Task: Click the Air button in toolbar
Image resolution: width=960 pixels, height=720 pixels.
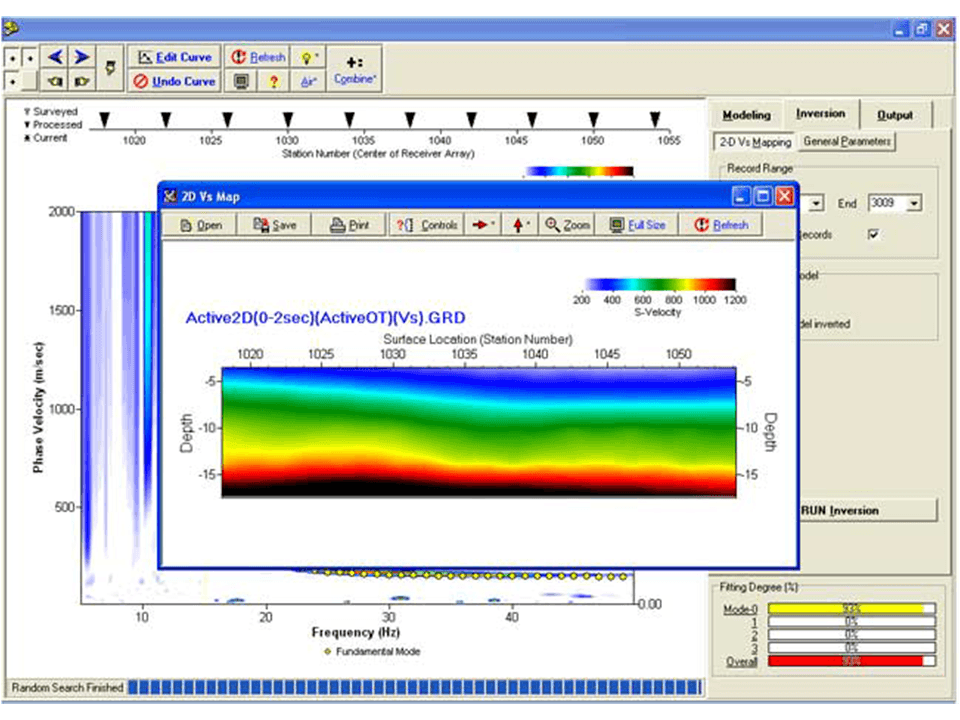Action: pos(308,81)
